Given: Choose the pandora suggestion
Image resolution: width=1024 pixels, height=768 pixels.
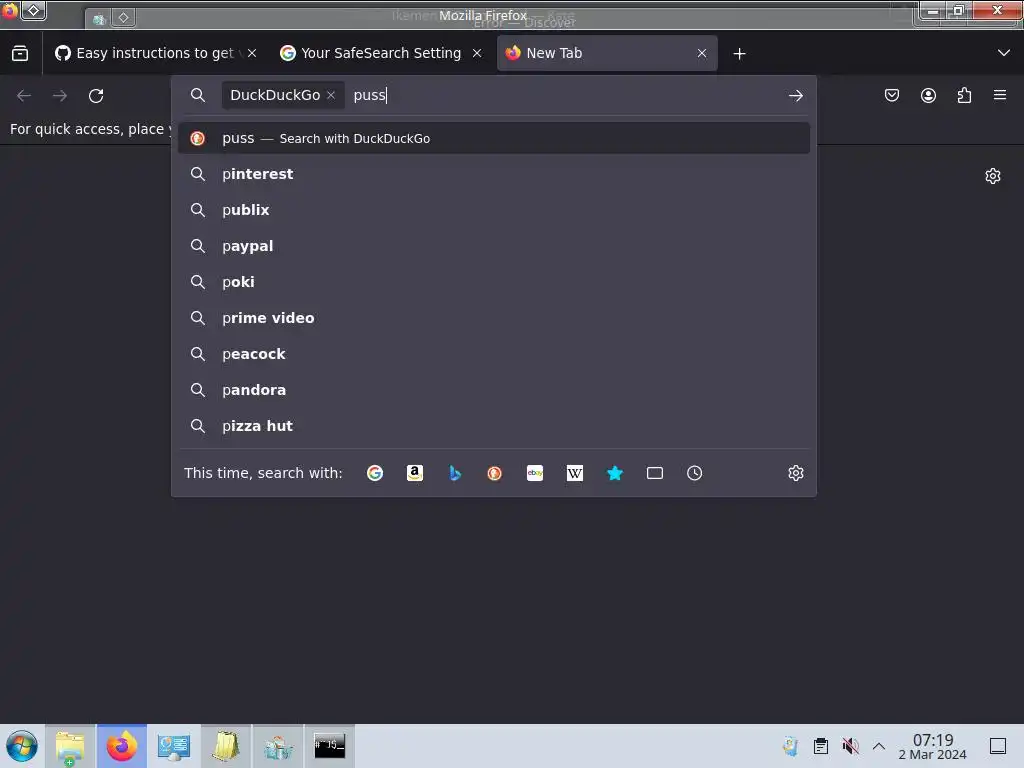Looking at the screenshot, I should coord(494,390).
